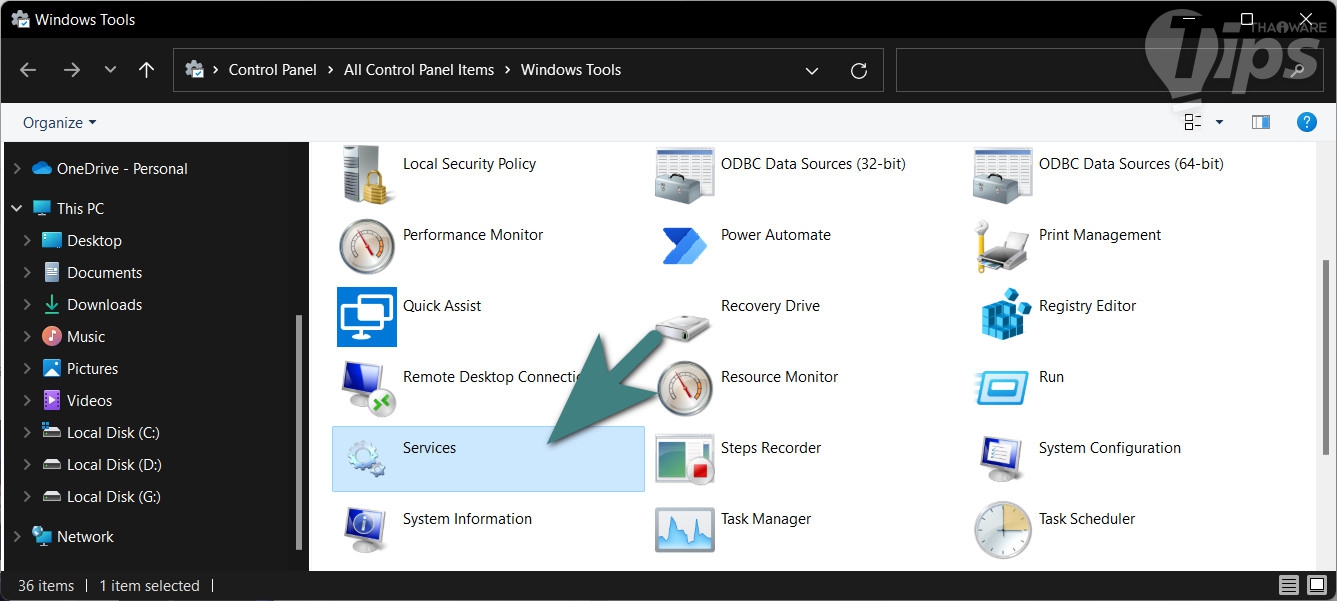Launch the Power Automate icon
This screenshot has width=1337, height=601.
(x=685, y=246)
